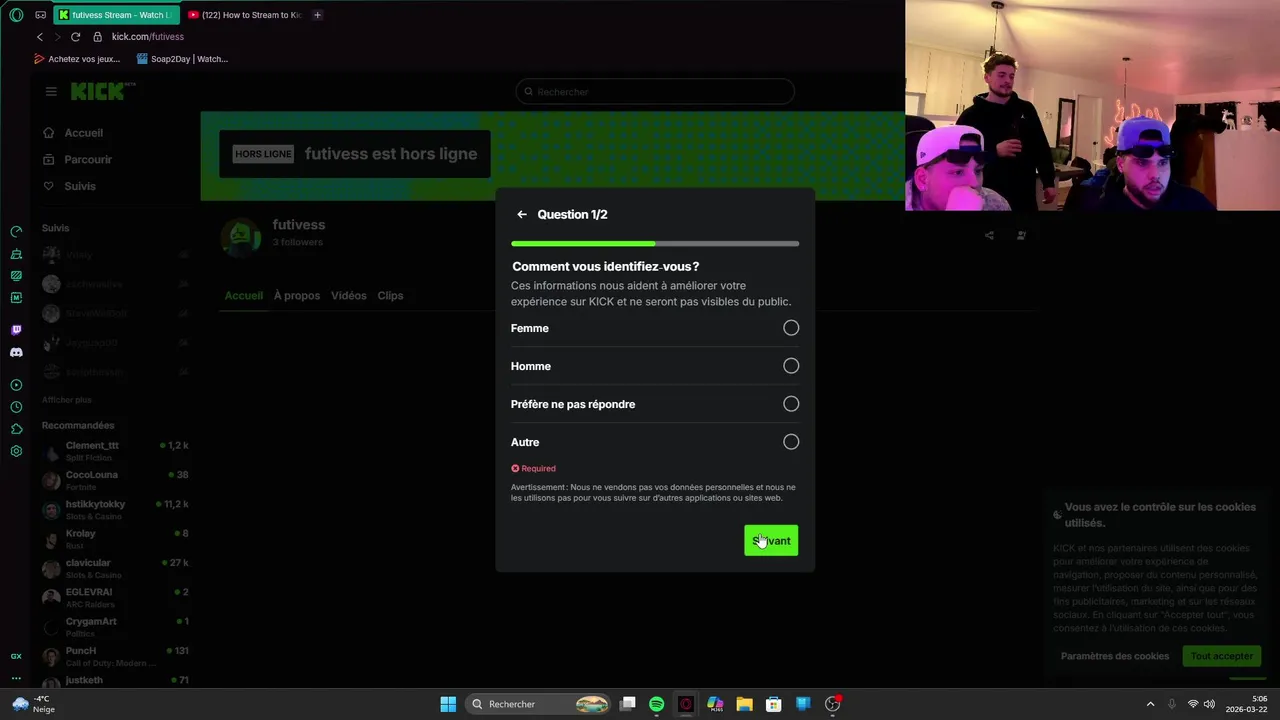Click the question progress bar
Viewport: 1280px width, 720px height.
[655, 243]
